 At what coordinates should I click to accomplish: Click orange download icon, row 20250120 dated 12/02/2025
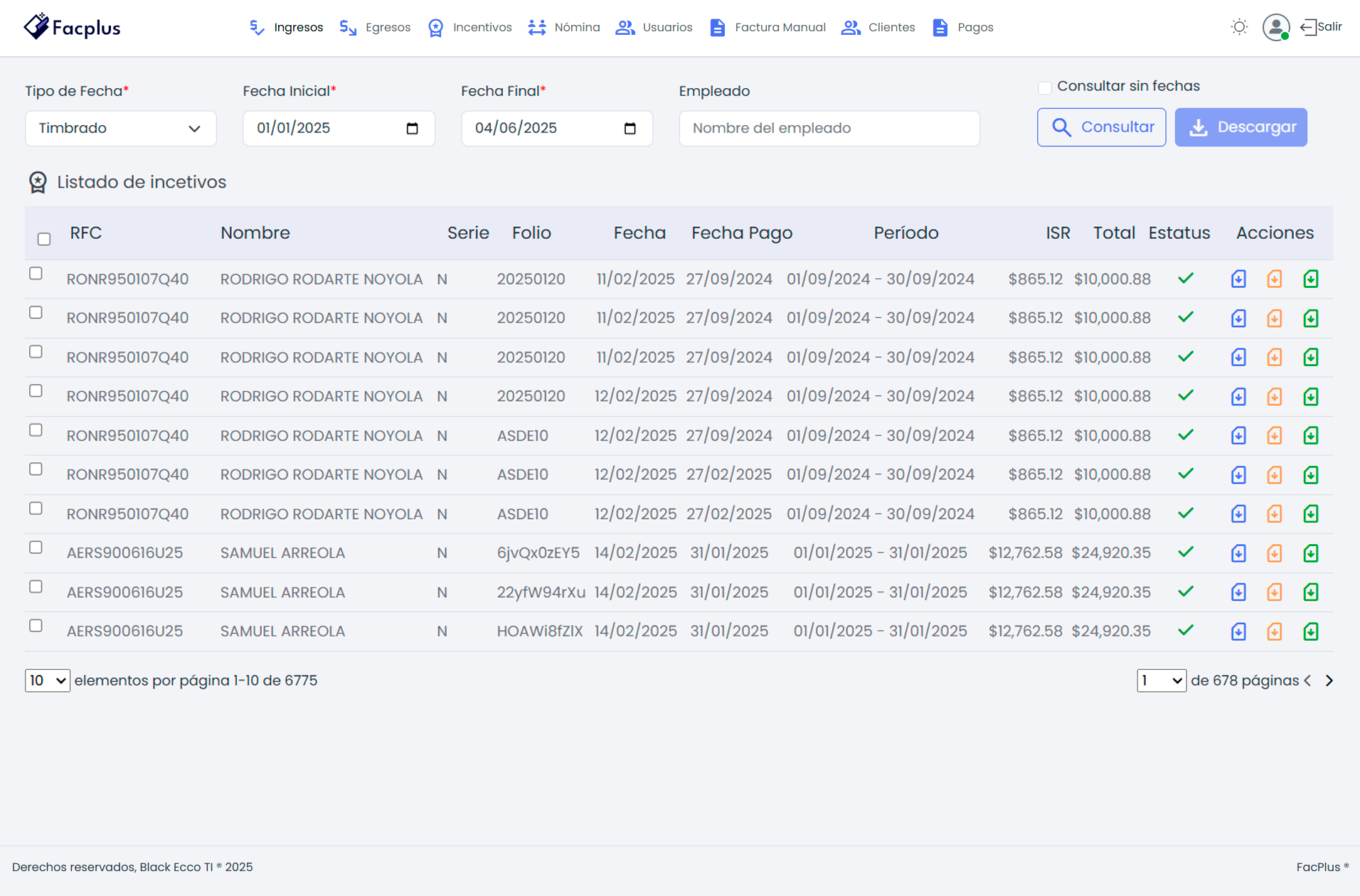click(x=1274, y=397)
